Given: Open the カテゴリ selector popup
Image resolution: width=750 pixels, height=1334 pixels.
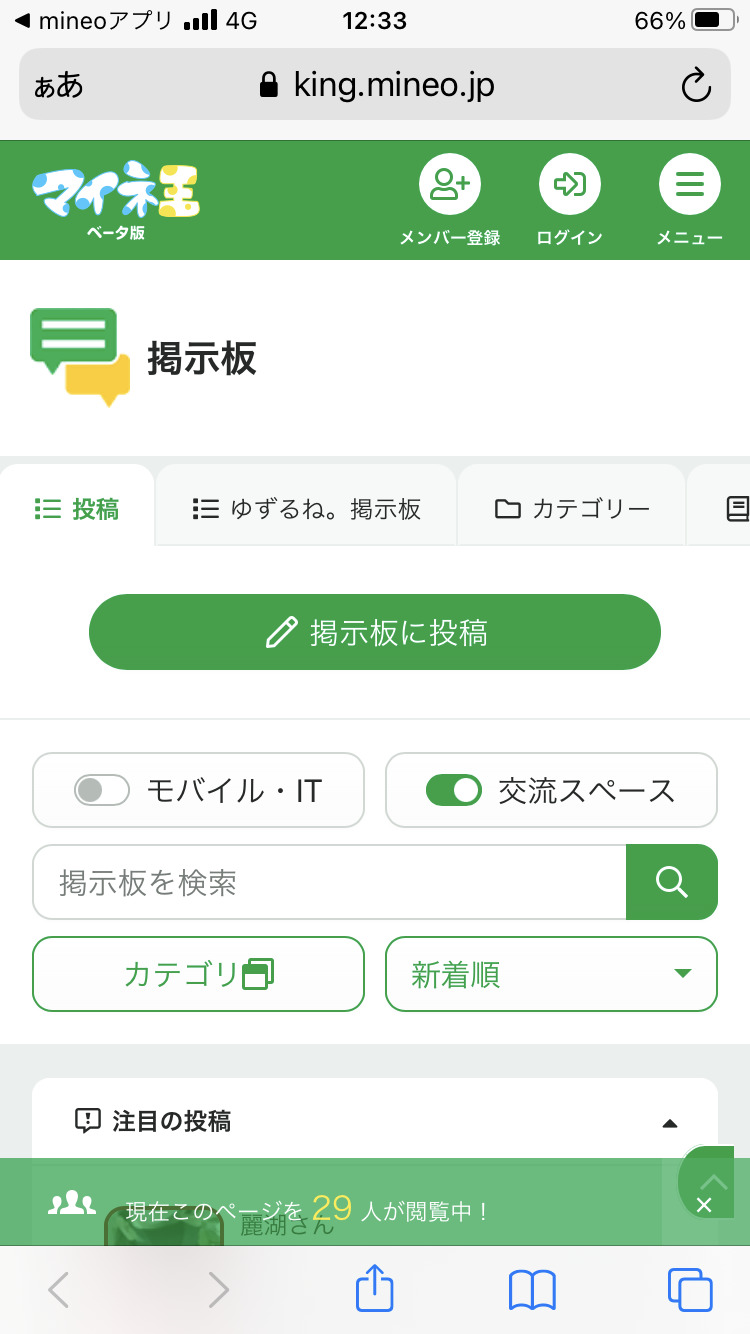Looking at the screenshot, I should pyautogui.click(x=198, y=974).
